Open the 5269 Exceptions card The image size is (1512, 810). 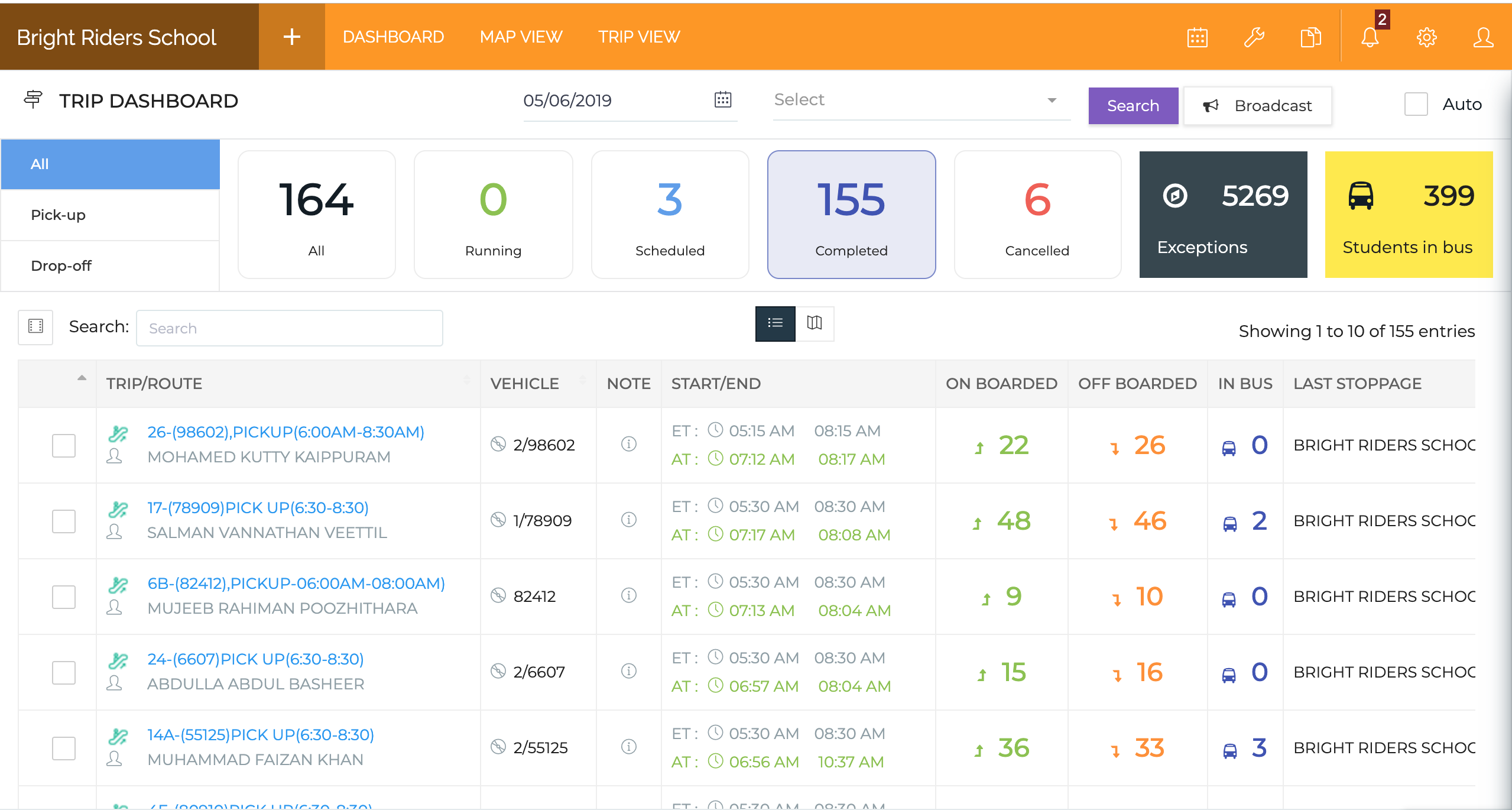(x=1224, y=215)
